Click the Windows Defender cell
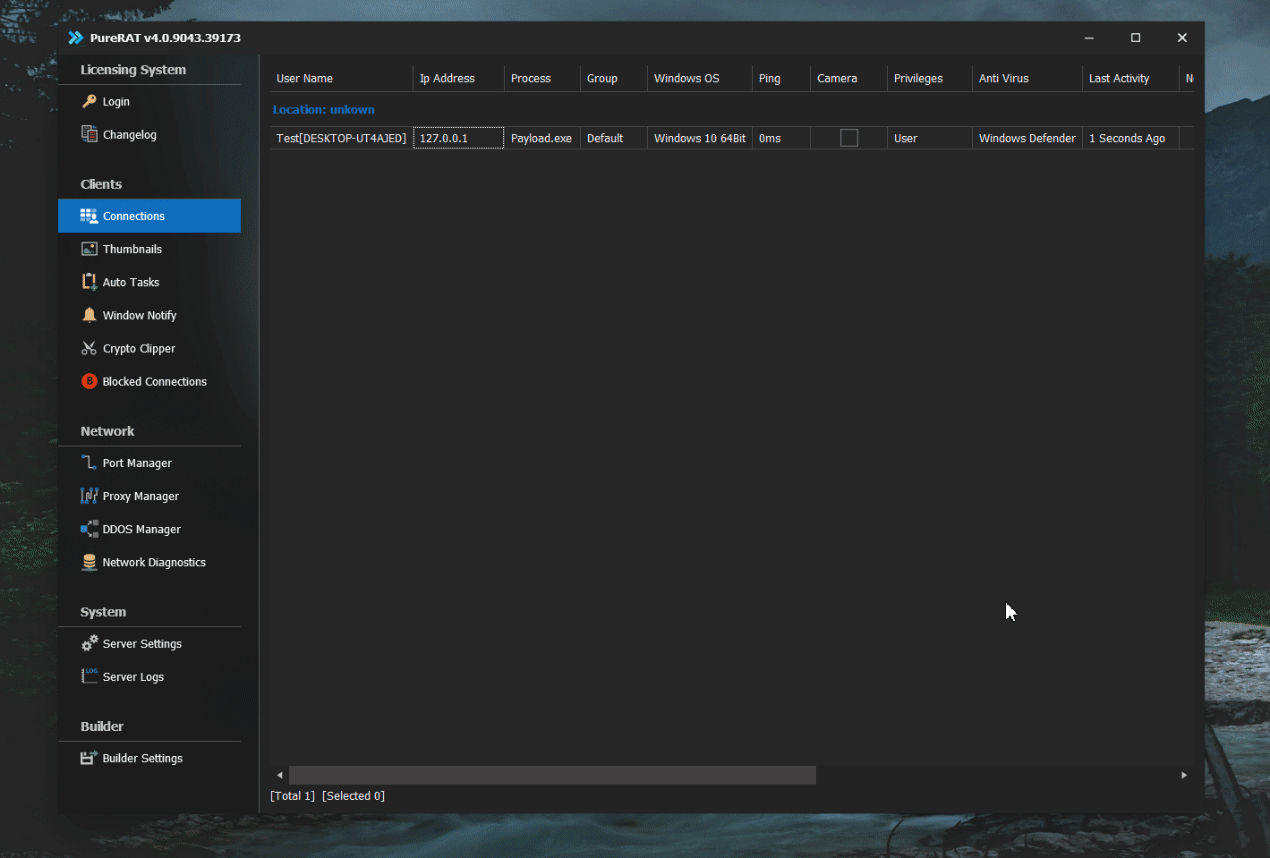The image size is (1270, 858). coord(1027,138)
